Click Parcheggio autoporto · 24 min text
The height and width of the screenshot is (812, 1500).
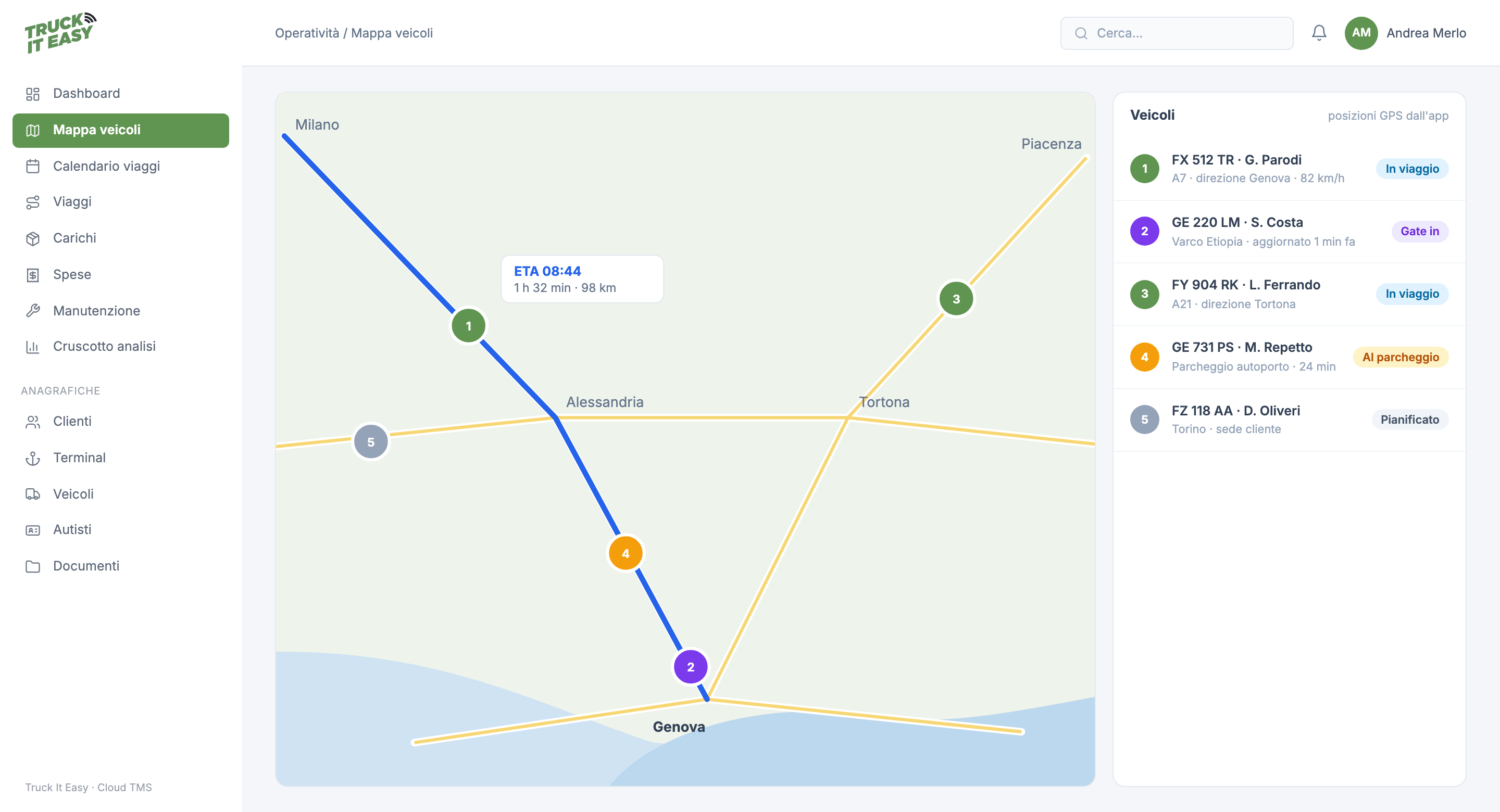[x=1253, y=367]
